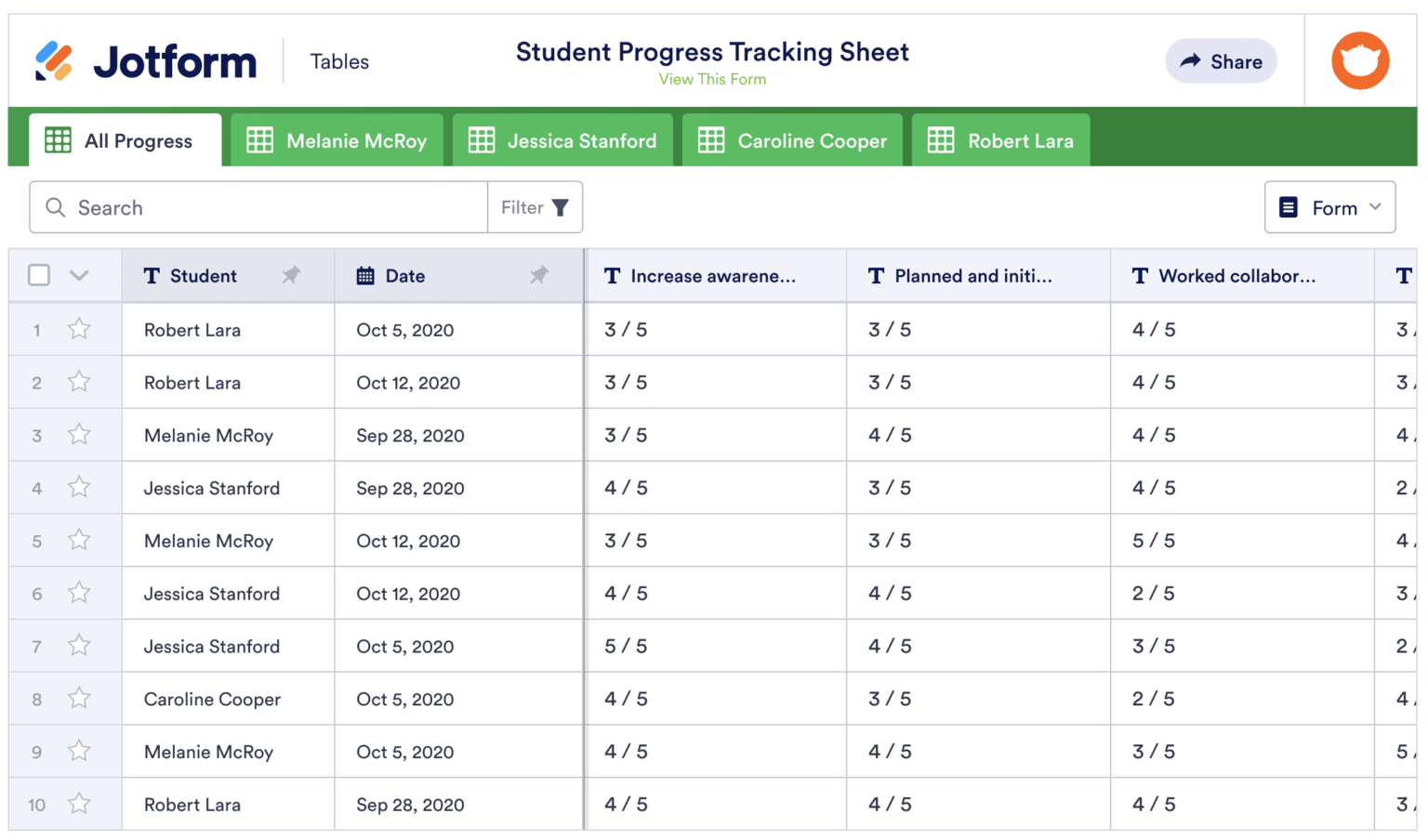Viewport: 1428px width, 840px height.
Task: Star row 1 for Robert Lara
Action: 79,329
